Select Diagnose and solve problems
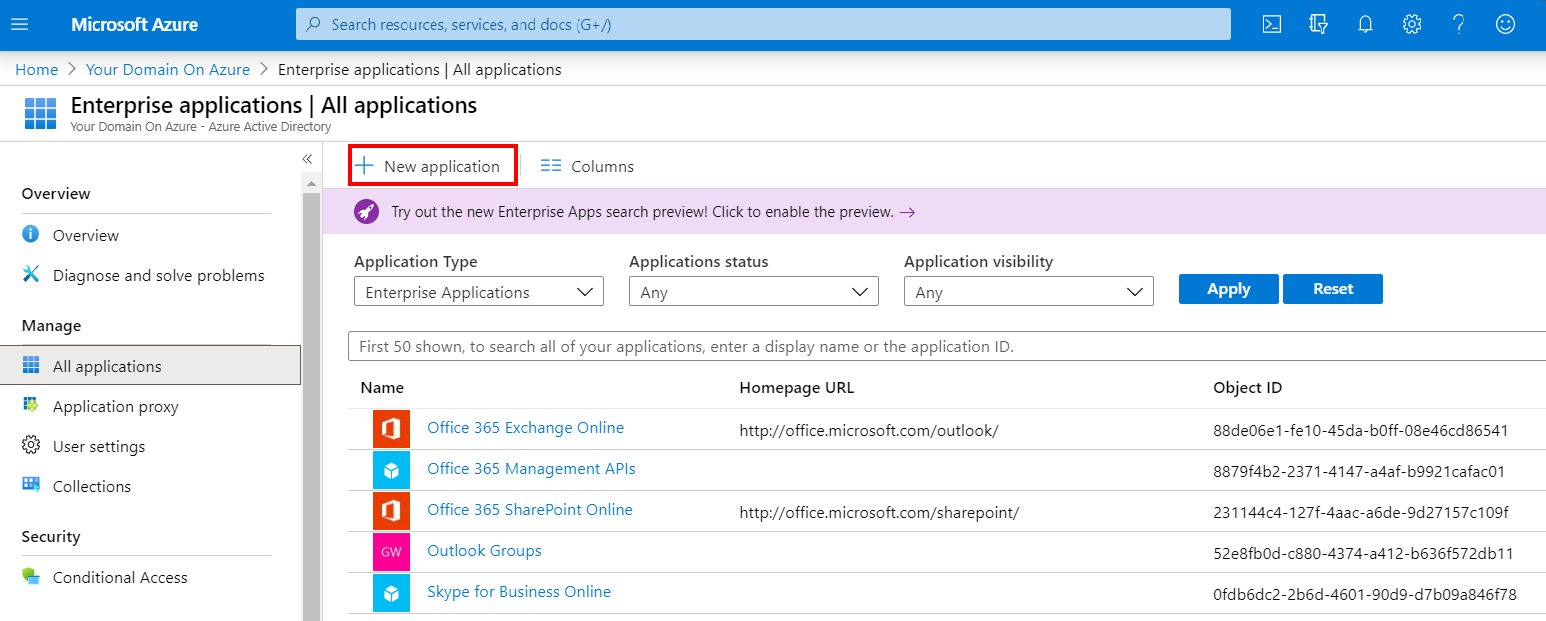Viewport: 1546px width, 621px height. click(158, 275)
